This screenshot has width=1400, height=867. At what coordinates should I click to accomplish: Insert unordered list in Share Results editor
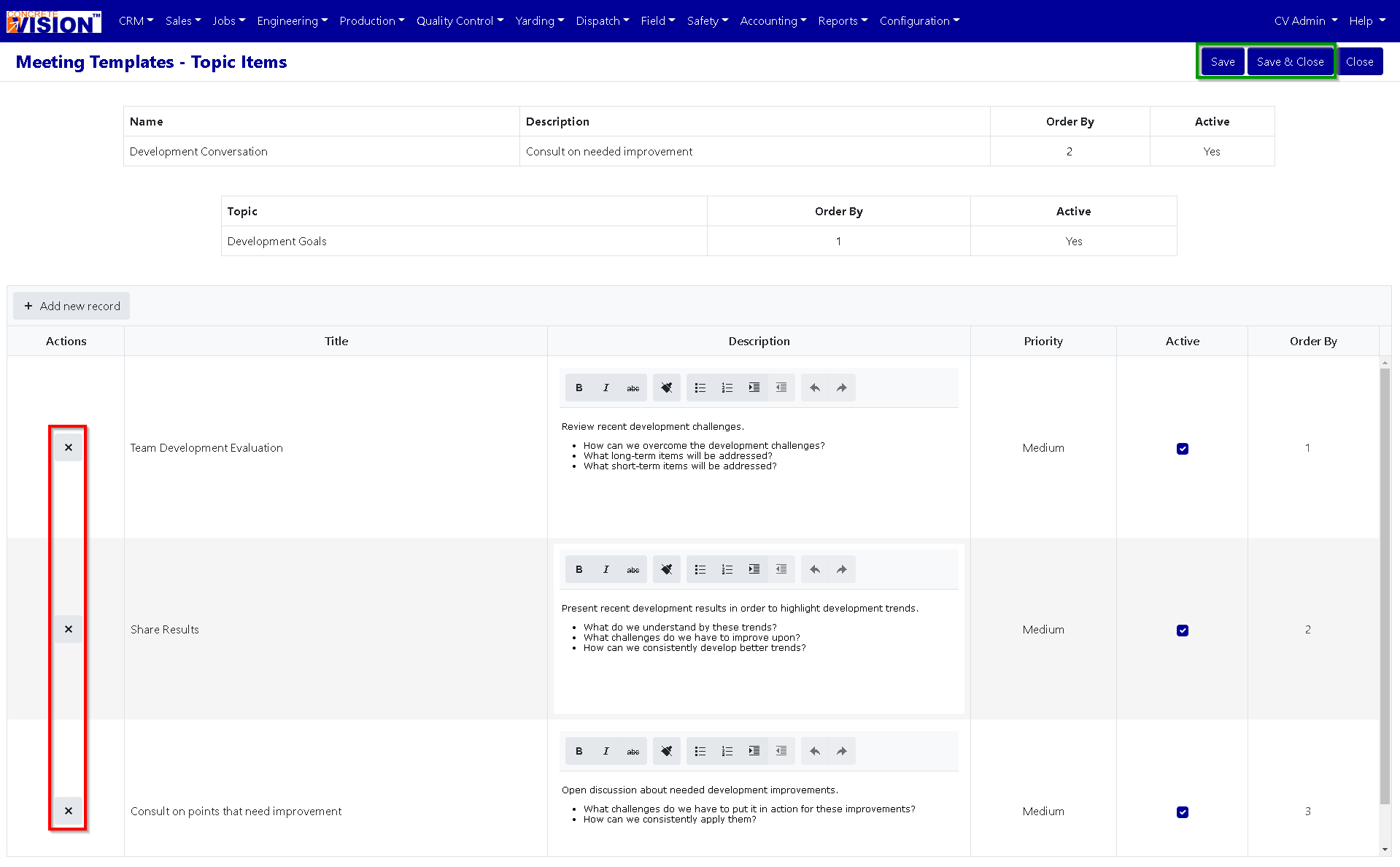[x=700, y=569]
